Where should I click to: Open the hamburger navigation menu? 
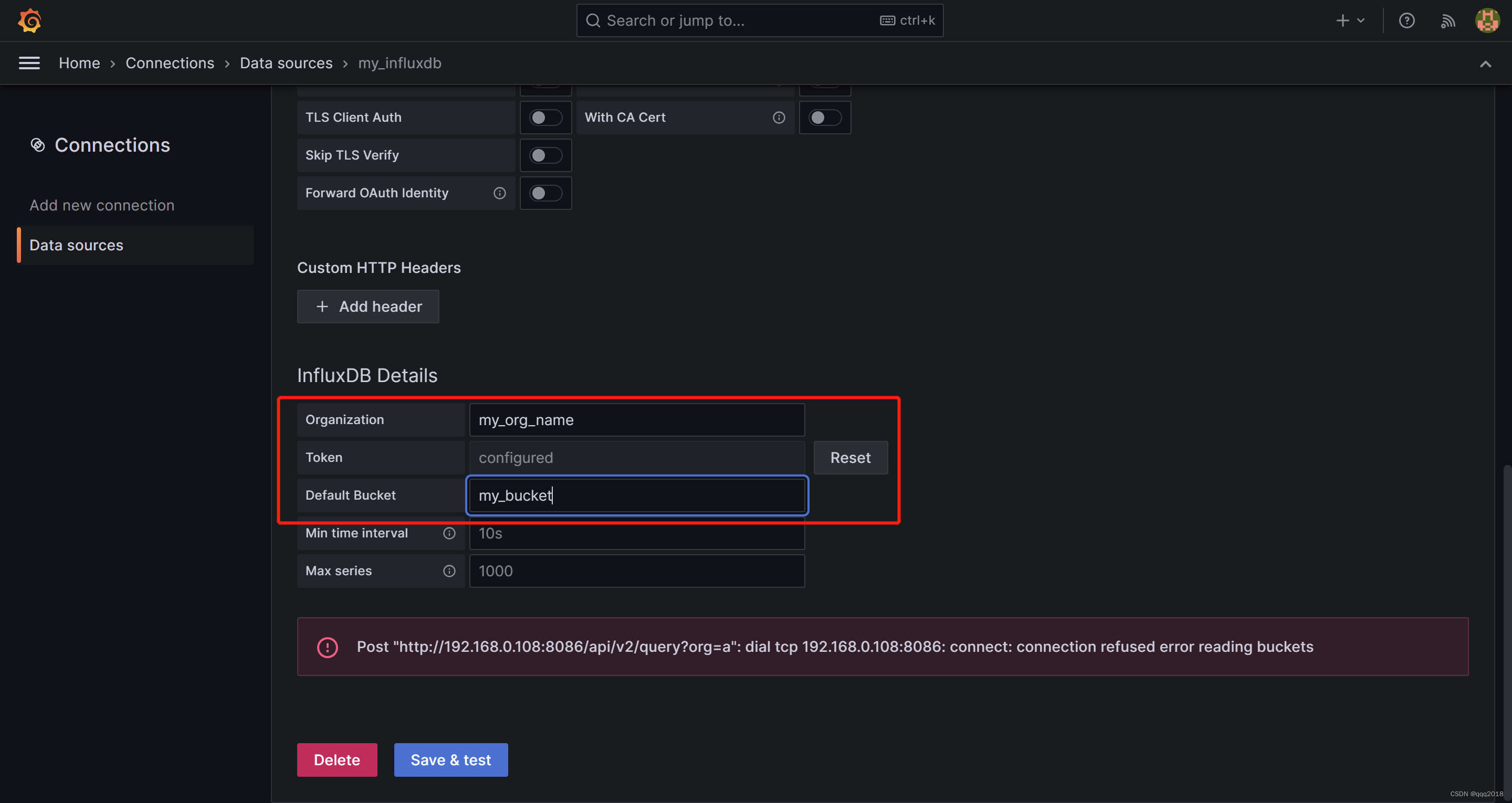coord(29,63)
